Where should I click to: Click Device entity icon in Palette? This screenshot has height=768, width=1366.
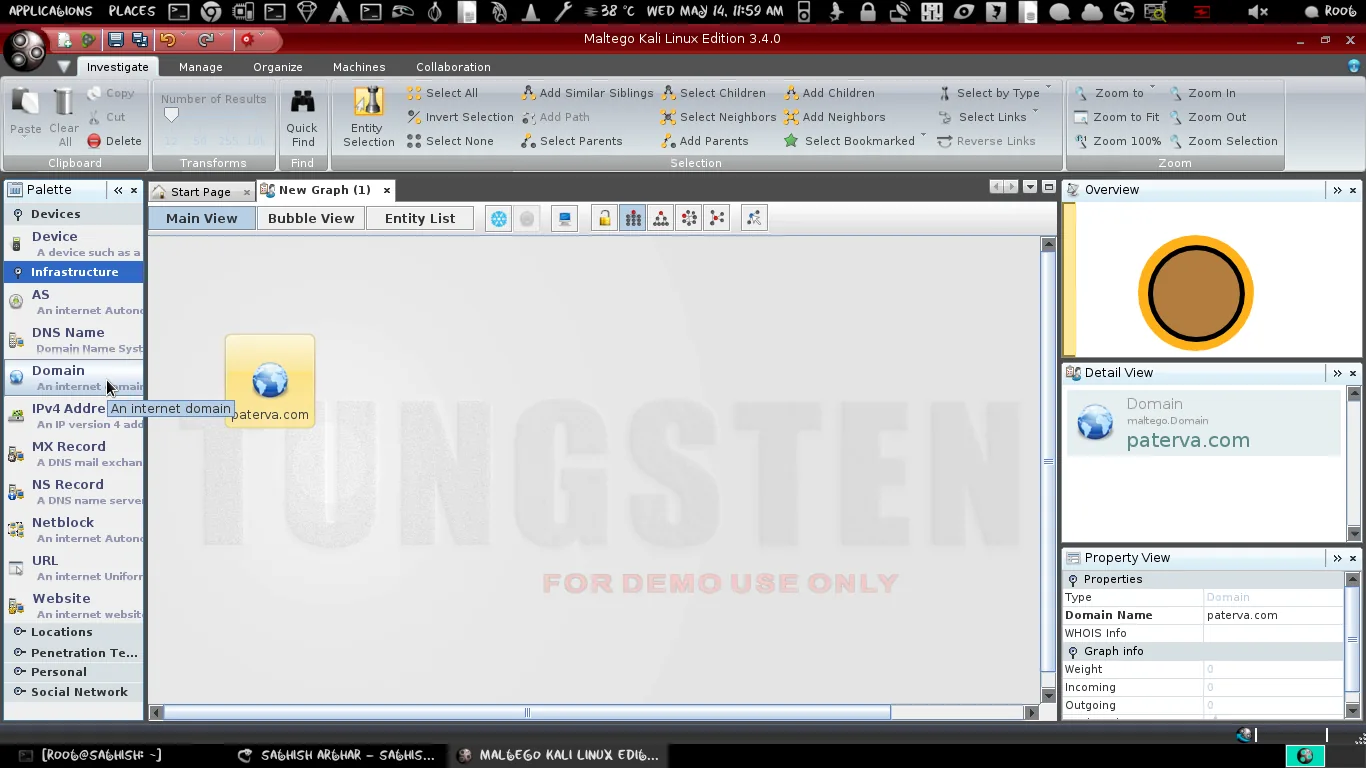16,244
